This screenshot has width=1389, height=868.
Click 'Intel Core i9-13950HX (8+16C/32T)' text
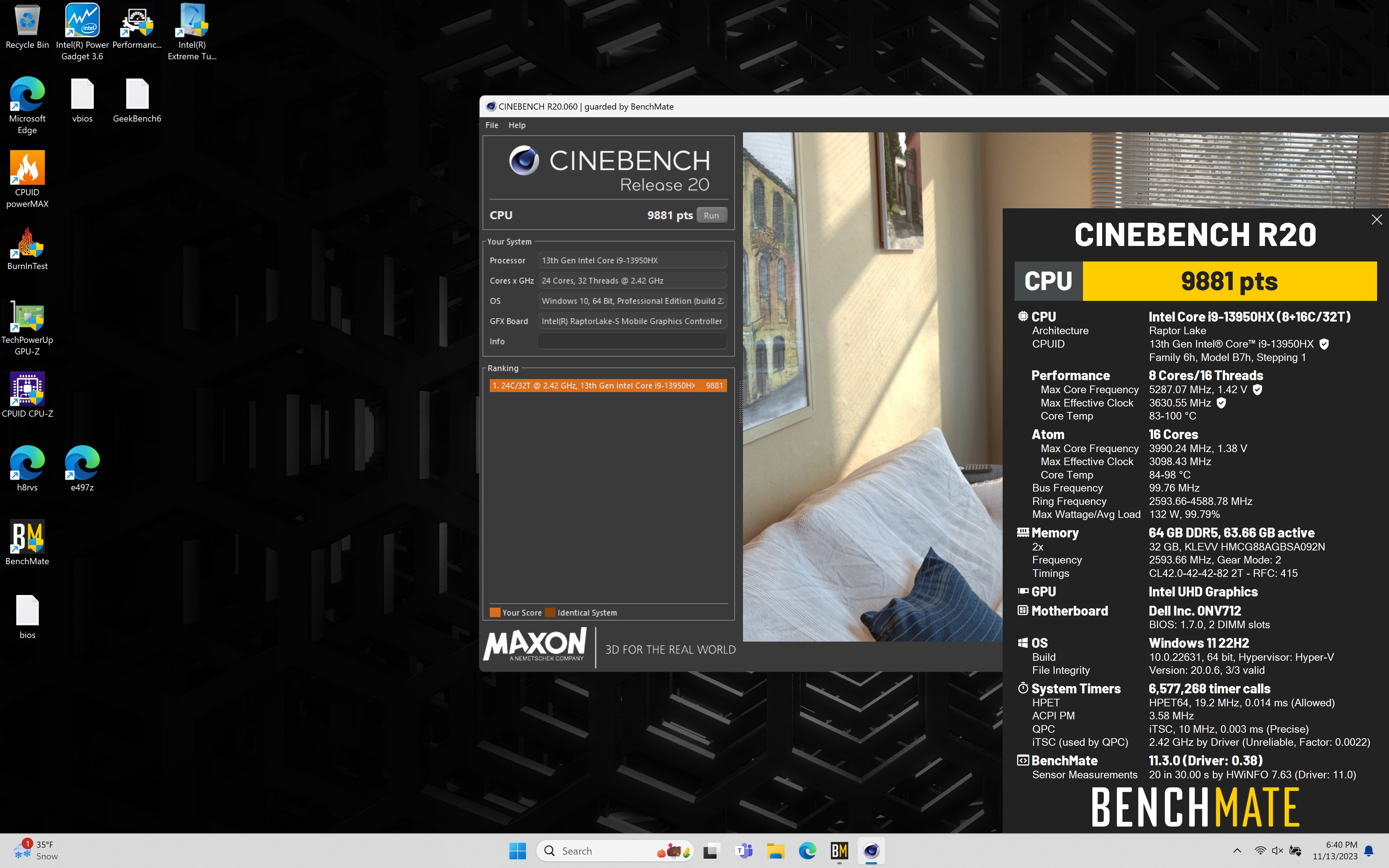click(1249, 317)
